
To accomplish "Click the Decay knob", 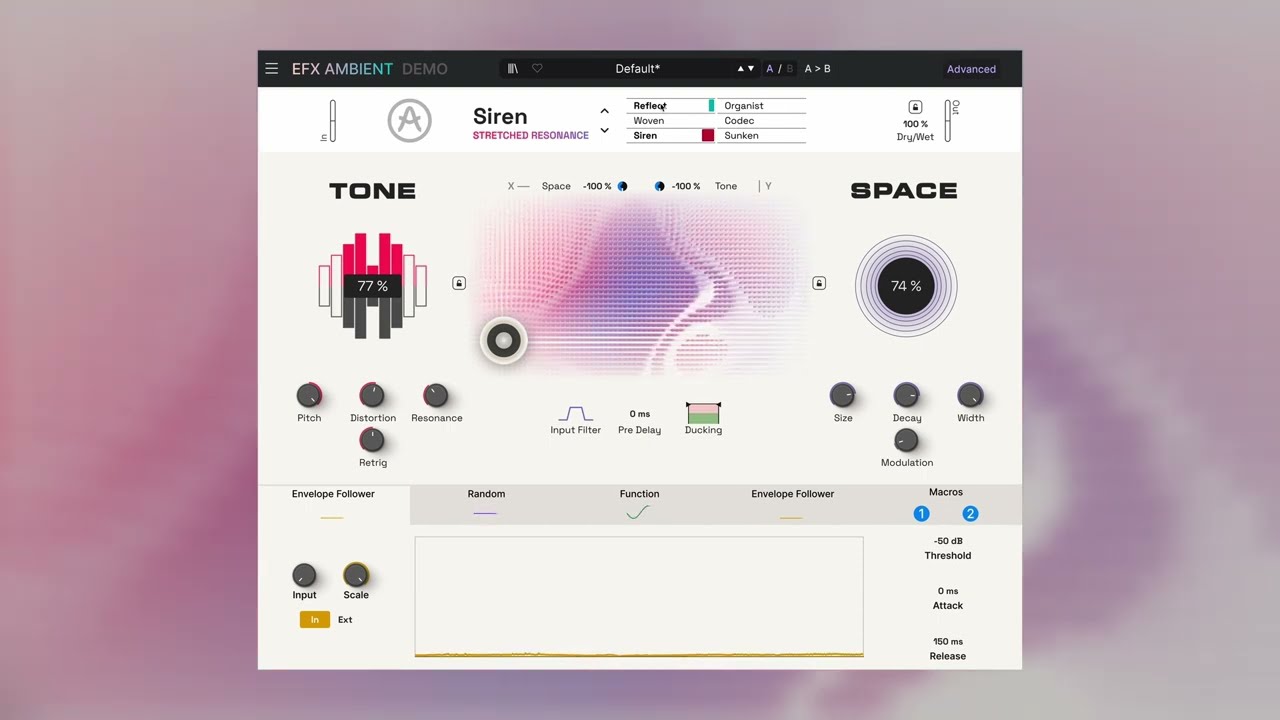I will [x=906, y=396].
